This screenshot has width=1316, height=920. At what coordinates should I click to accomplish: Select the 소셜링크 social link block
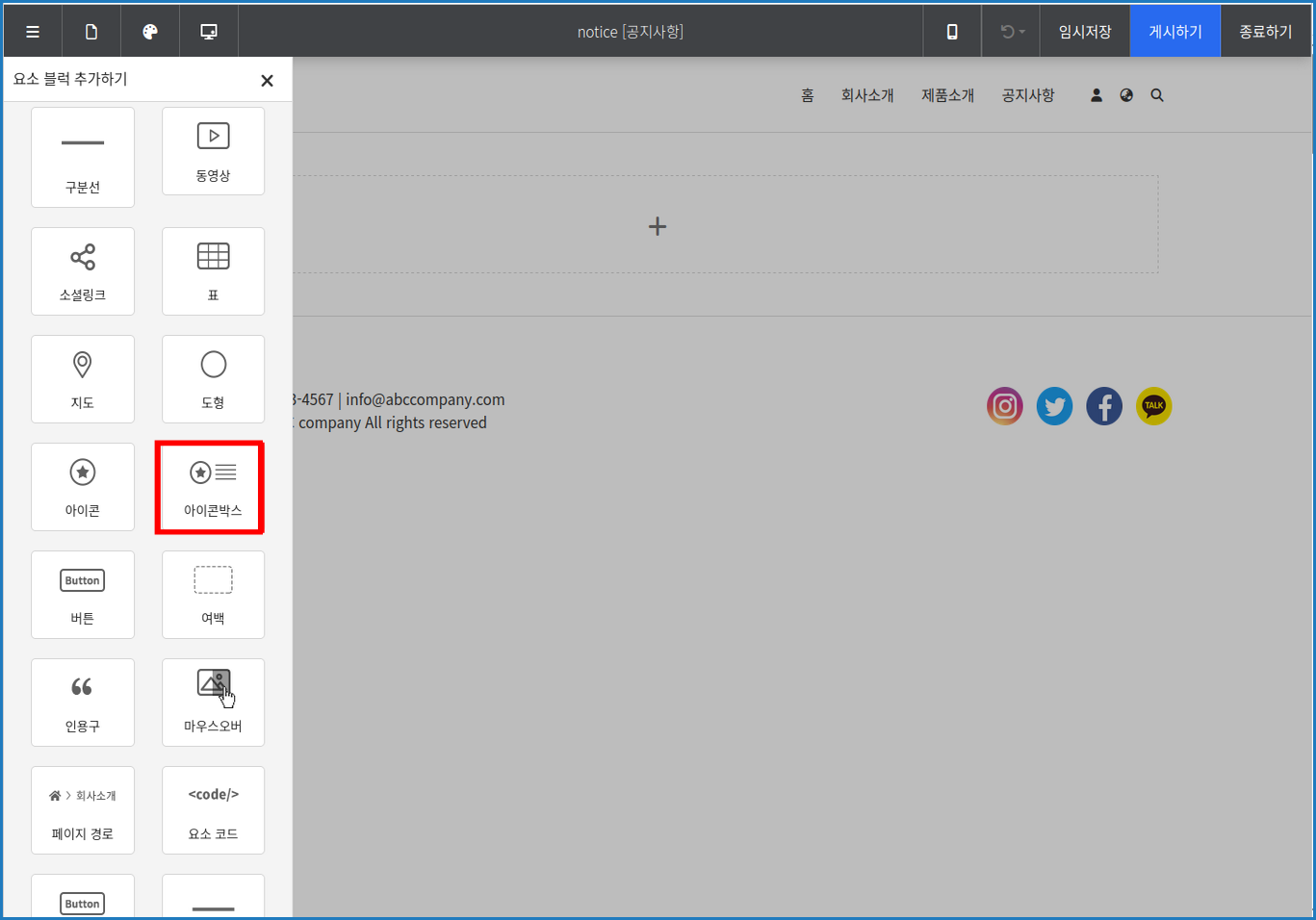click(83, 270)
